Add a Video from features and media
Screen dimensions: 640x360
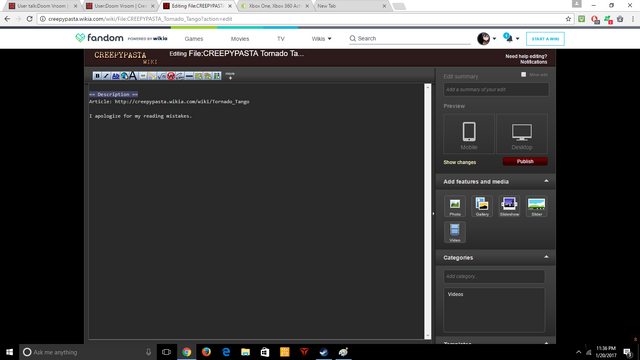(x=455, y=232)
